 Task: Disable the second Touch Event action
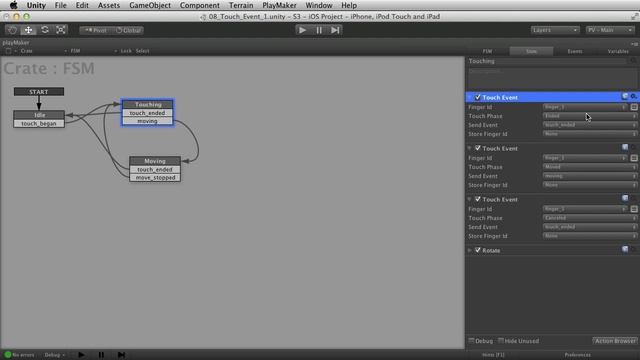pyautogui.click(x=478, y=148)
